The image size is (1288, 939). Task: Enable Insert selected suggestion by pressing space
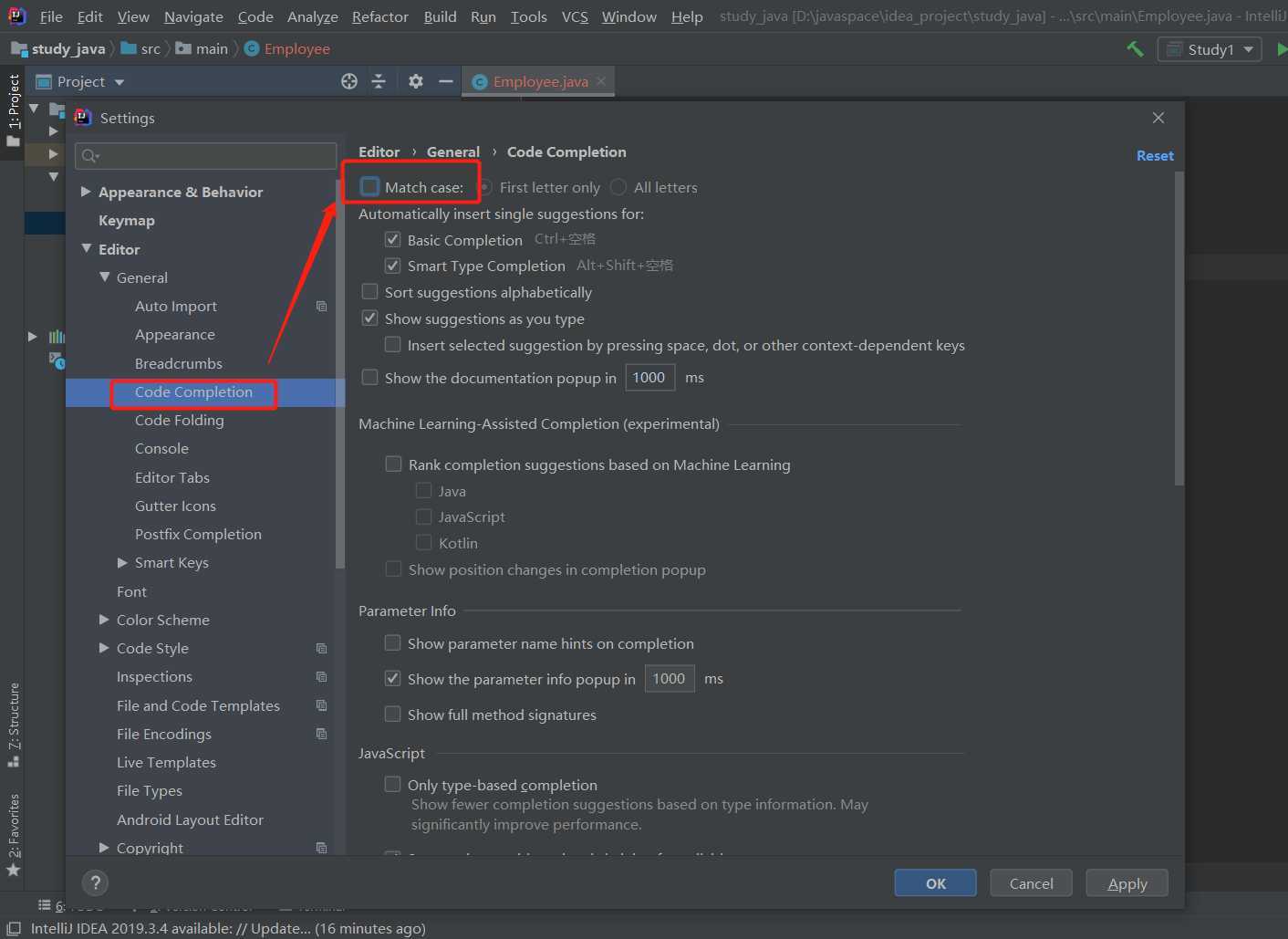(x=392, y=345)
